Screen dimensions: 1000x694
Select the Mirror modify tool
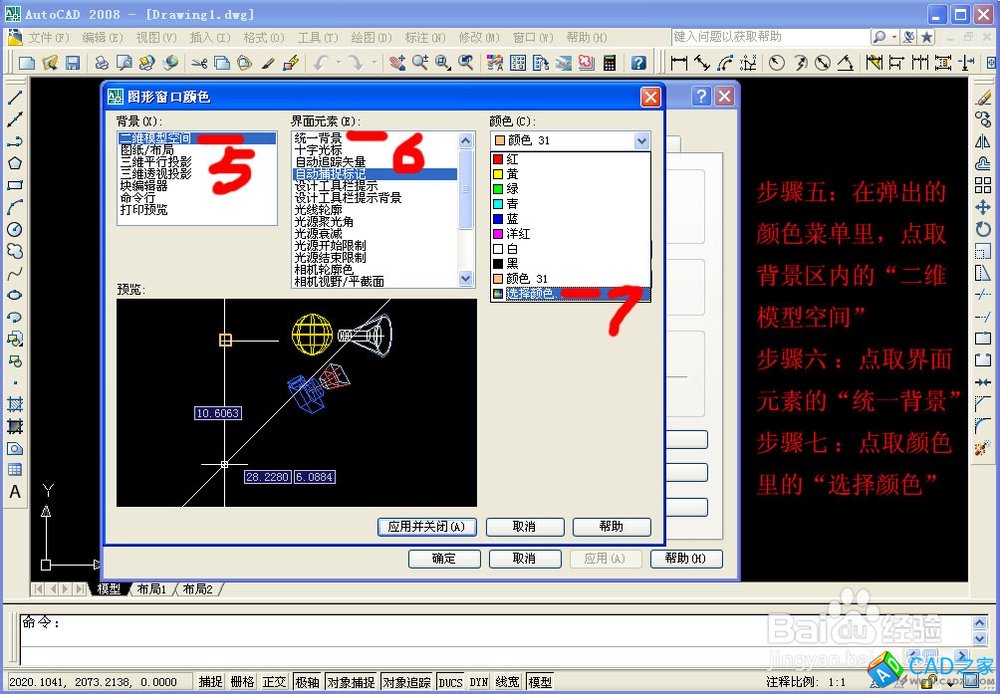(983, 141)
